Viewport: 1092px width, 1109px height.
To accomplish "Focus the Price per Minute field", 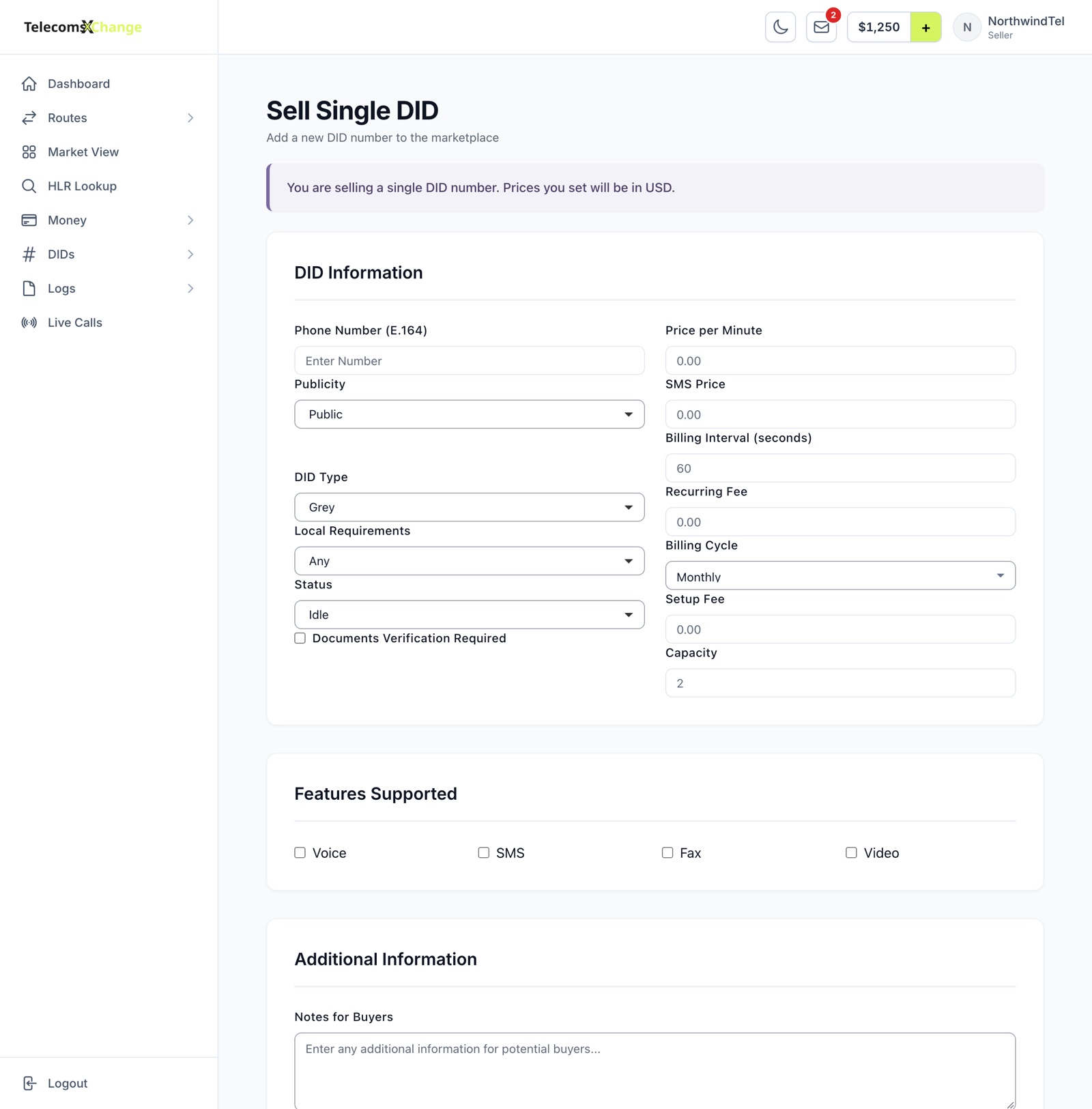I will 840,360.
